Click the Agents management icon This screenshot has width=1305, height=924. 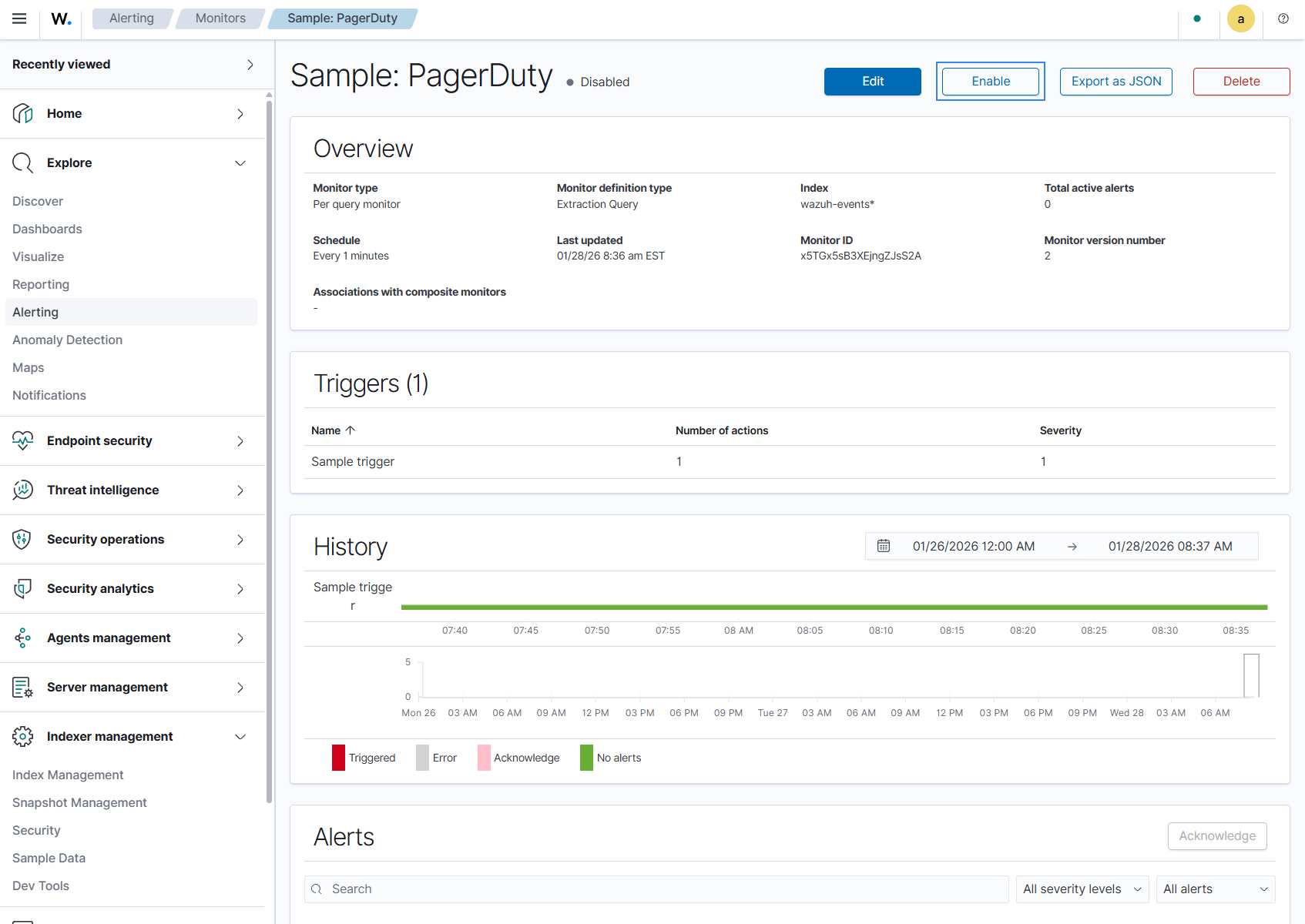coord(23,638)
